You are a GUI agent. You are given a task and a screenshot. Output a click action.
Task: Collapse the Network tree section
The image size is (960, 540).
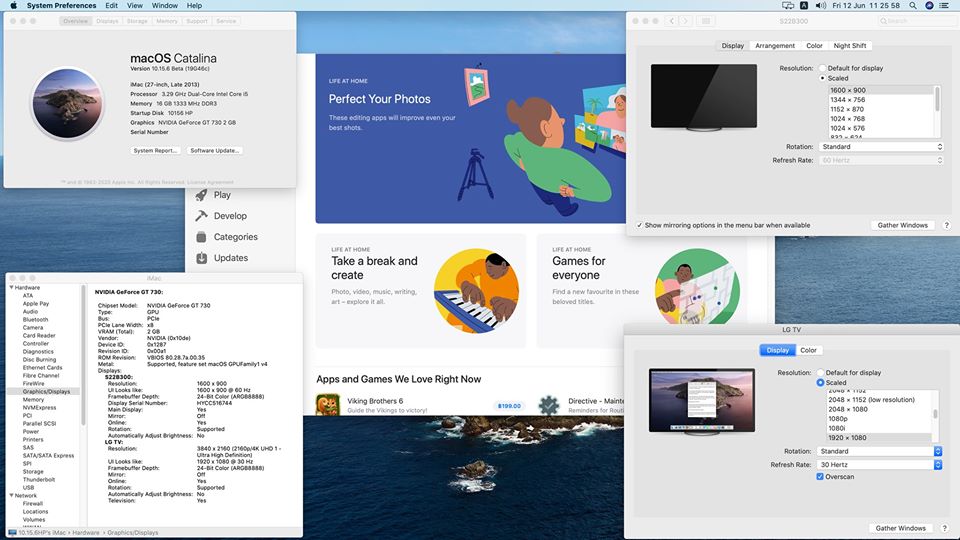(11, 495)
